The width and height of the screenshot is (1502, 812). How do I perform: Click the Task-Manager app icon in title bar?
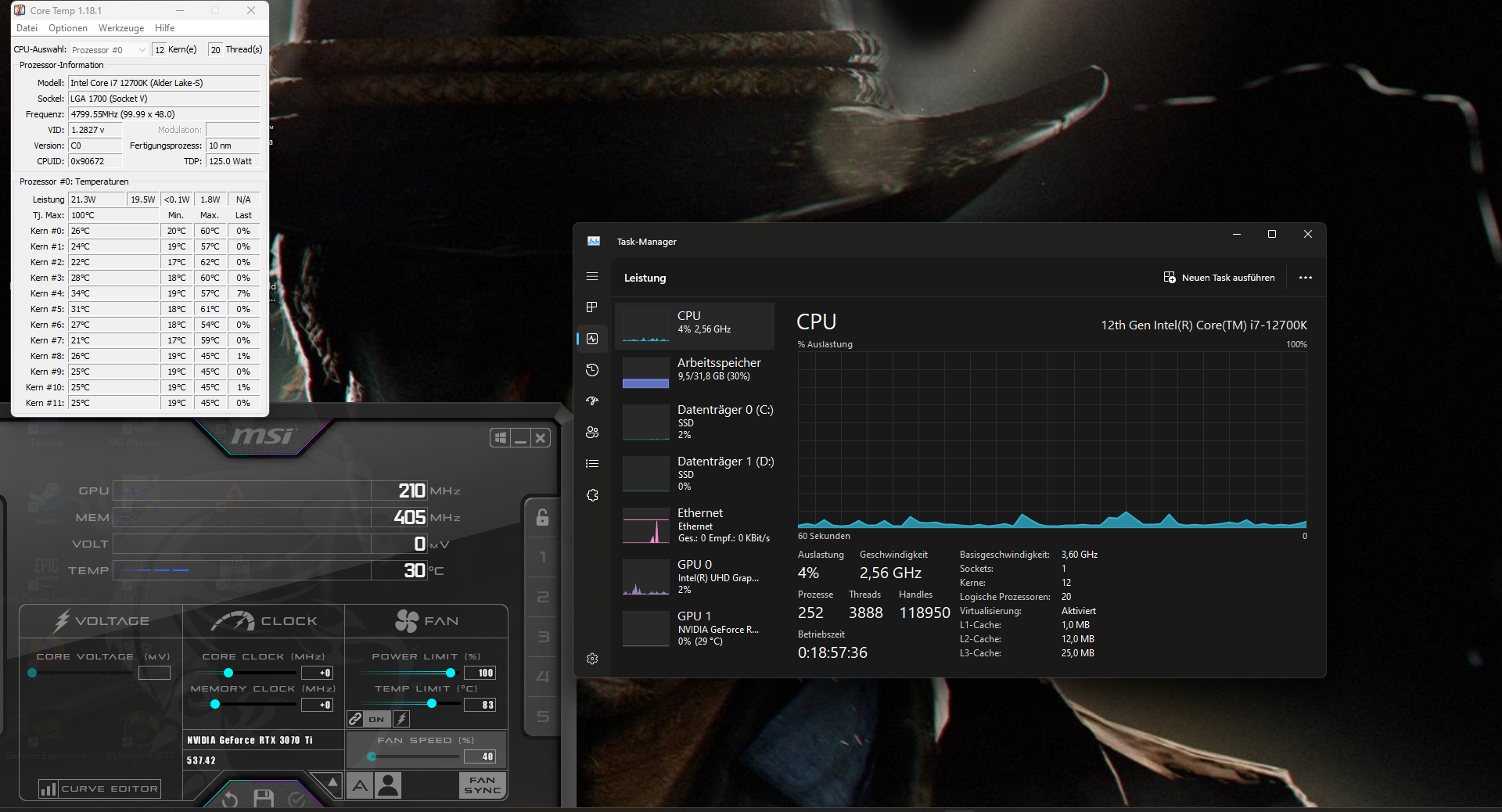click(594, 241)
